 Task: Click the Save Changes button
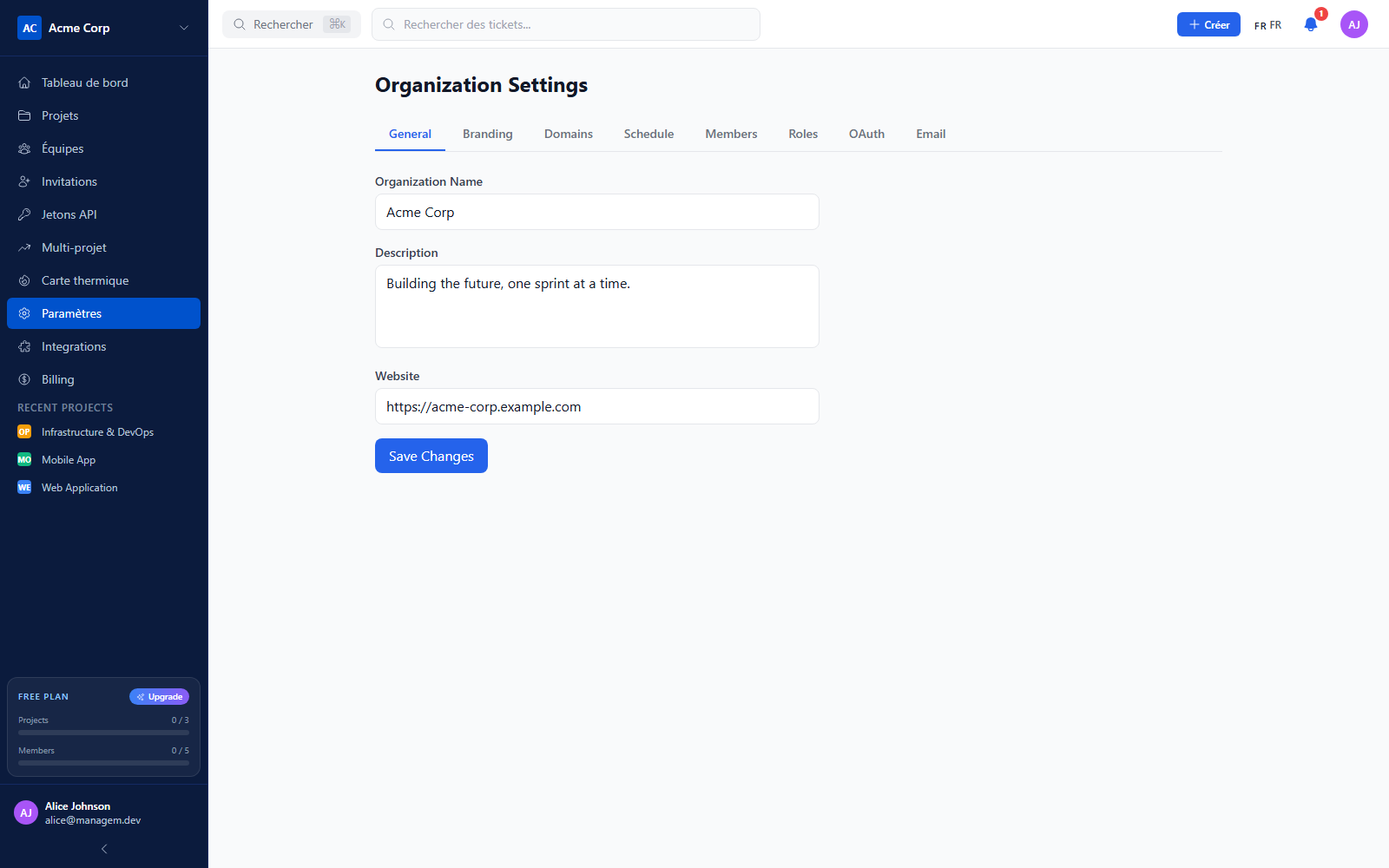click(431, 456)
